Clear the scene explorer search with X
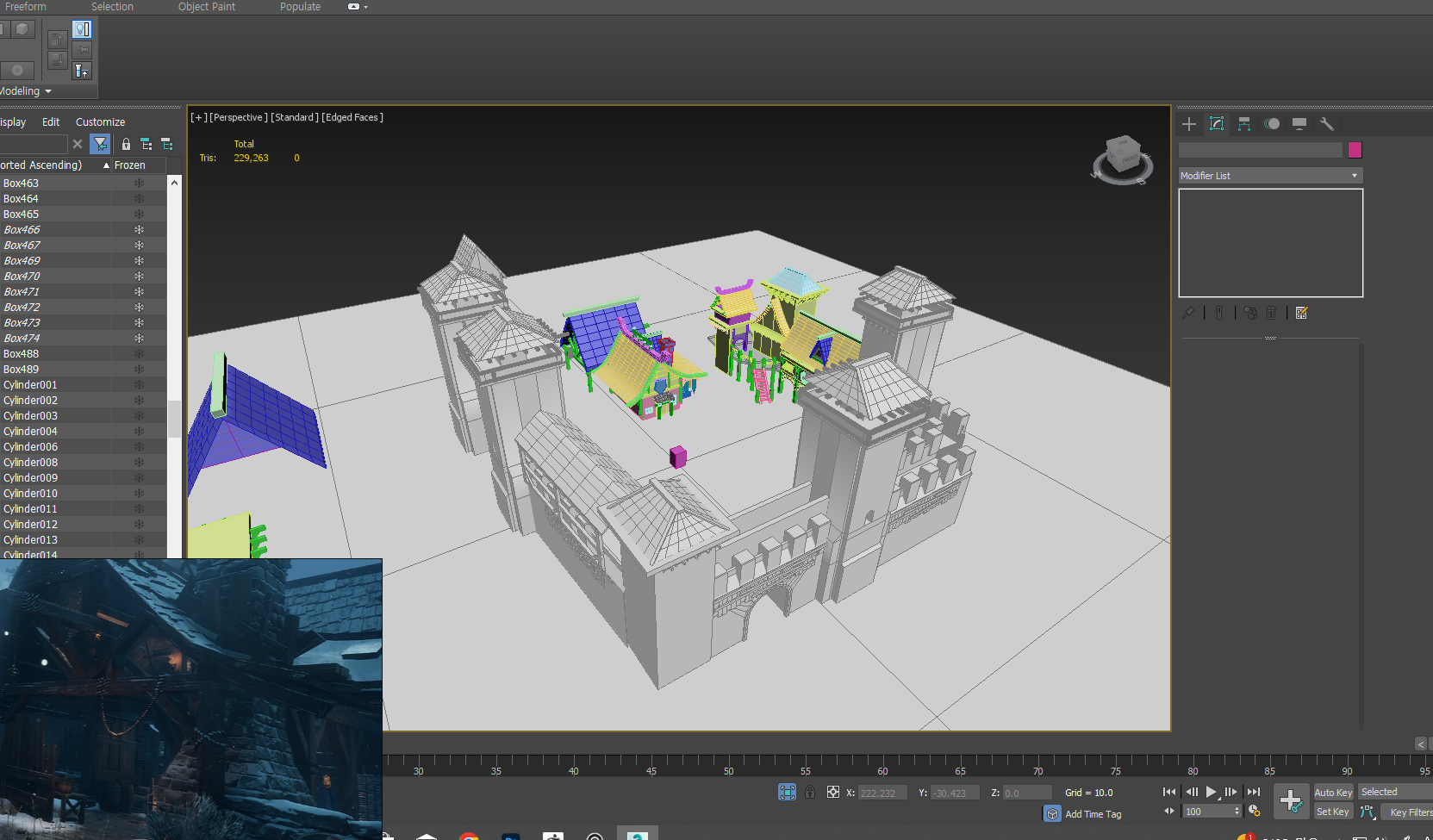The width and height of the screenshot is (1433, 840). pos(78,144)
